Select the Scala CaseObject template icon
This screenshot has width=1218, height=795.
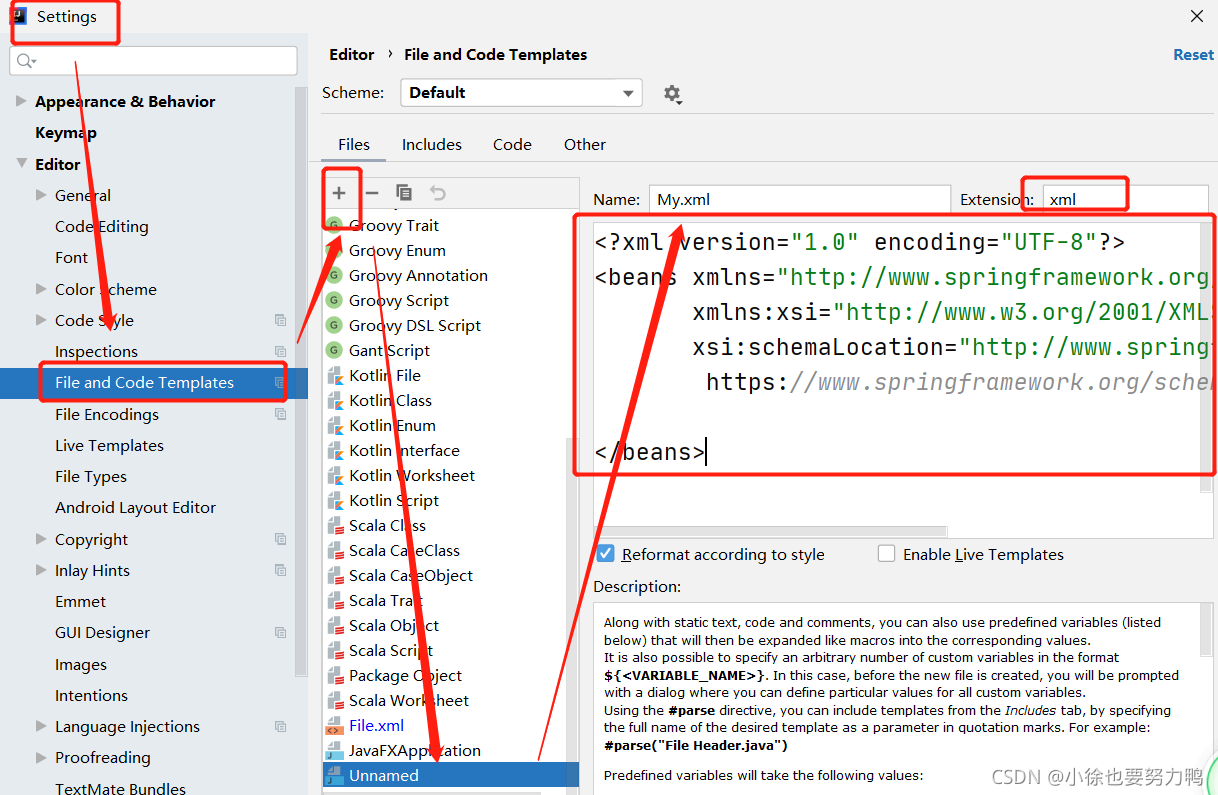coord(334,575)
